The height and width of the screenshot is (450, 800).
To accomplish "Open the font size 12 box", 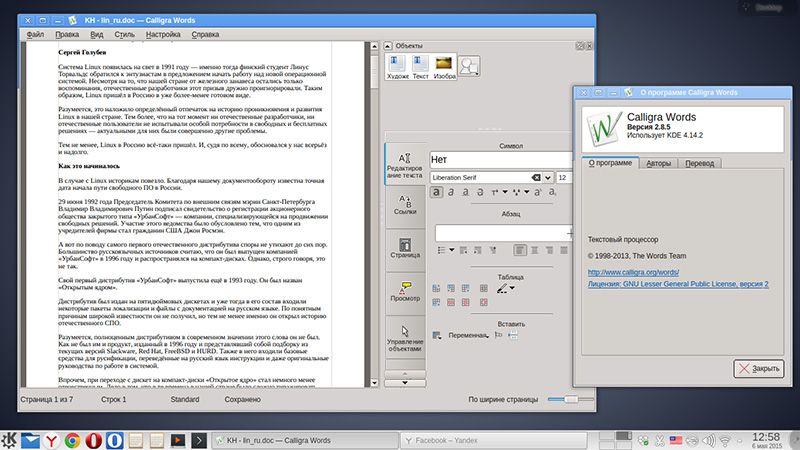I will pyautogui.click(x=564, y=178).
